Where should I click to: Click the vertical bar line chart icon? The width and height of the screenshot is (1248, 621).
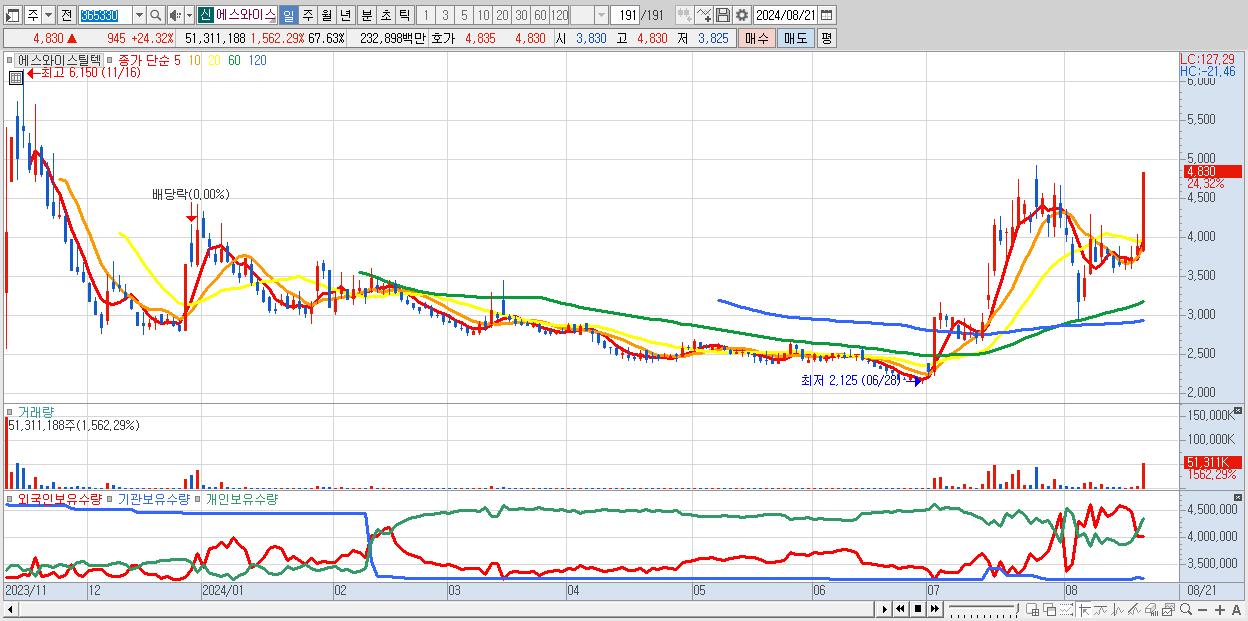pos(1118,610)
